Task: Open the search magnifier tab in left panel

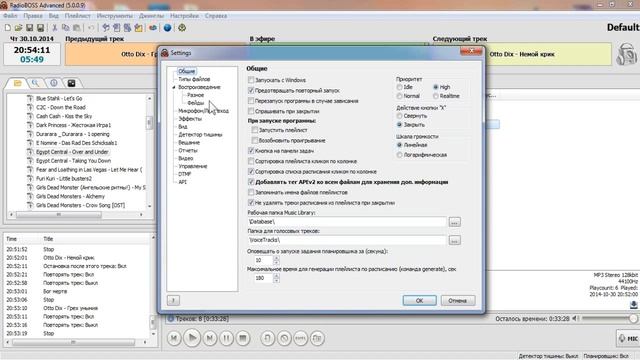Action: [36, 83]
